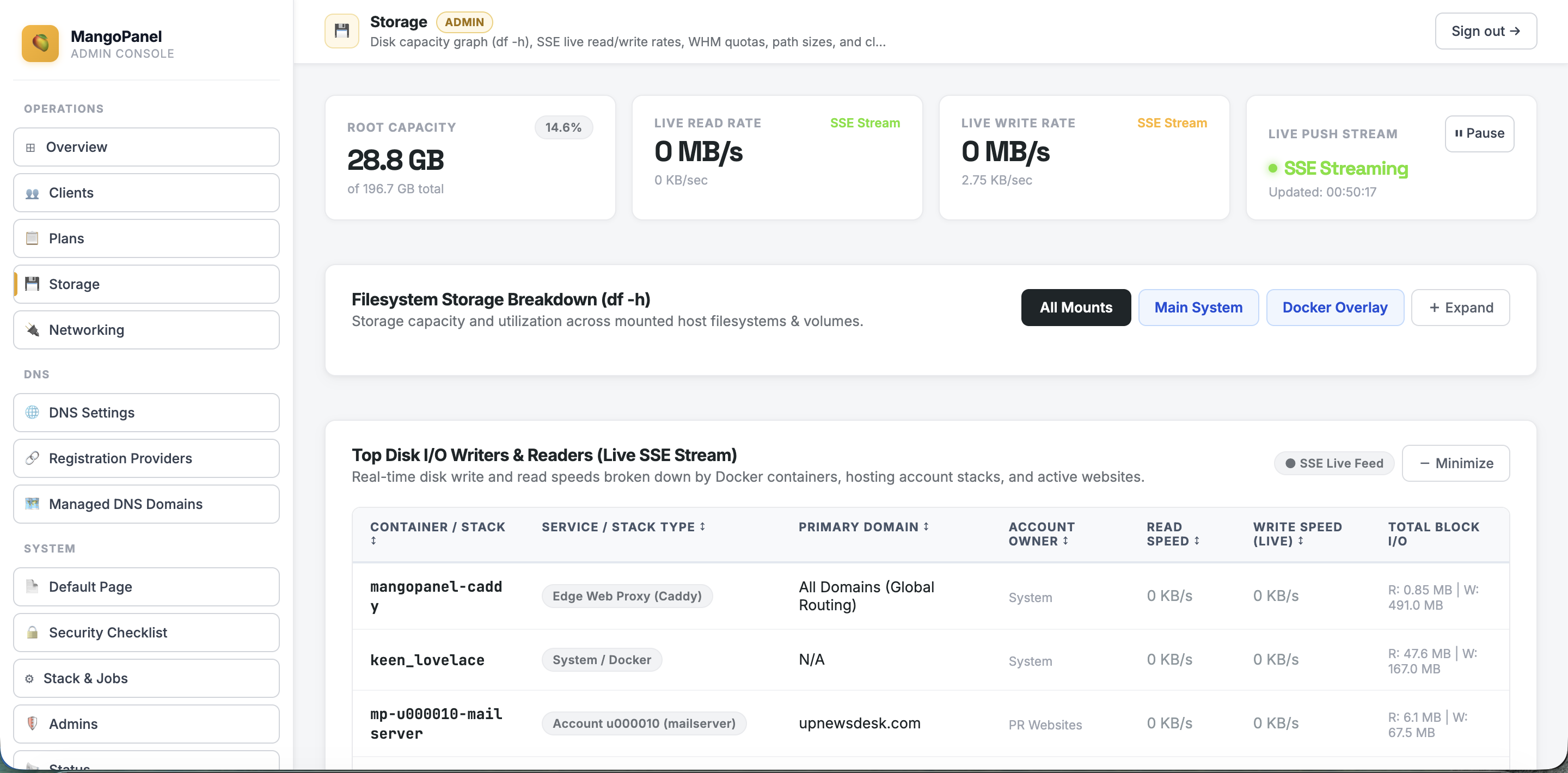Sort by Service / Stack Type column
The image size is (1568, 773).
(623, 527)
